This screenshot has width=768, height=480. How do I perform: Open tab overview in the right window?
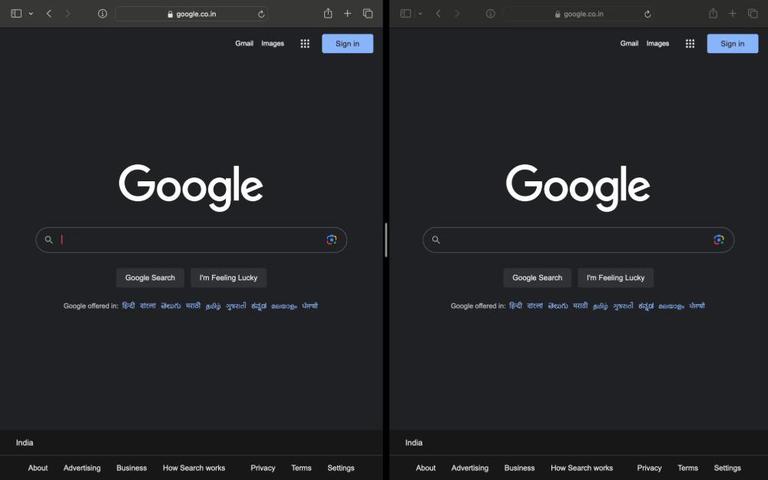click(x=753, y=14)
